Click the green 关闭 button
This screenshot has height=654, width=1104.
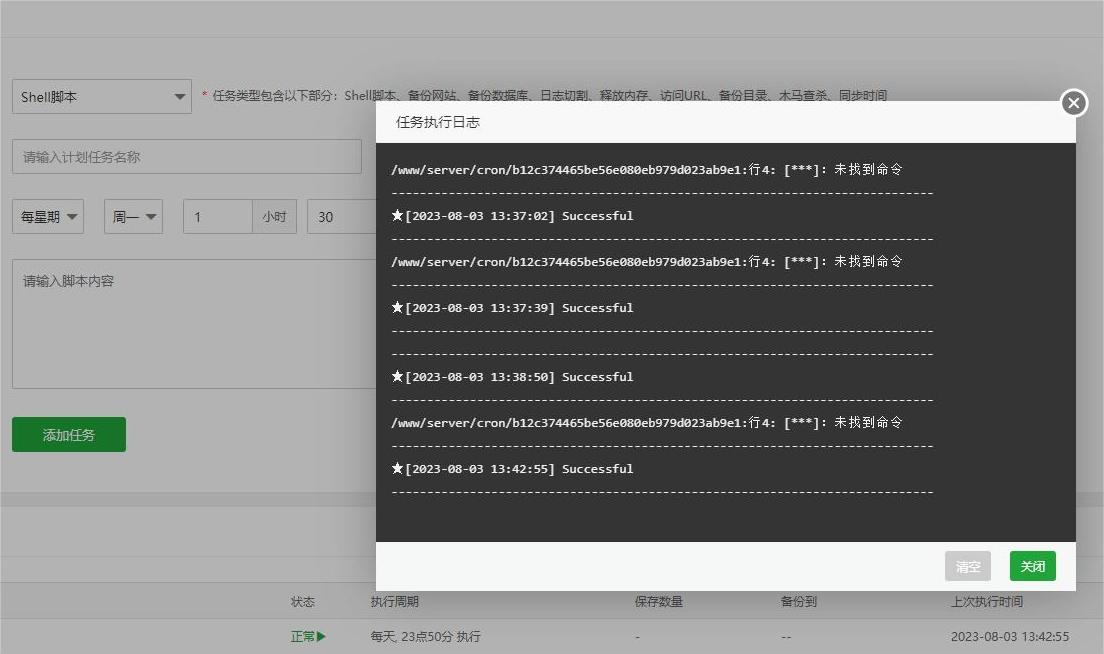coord(1032,566)
